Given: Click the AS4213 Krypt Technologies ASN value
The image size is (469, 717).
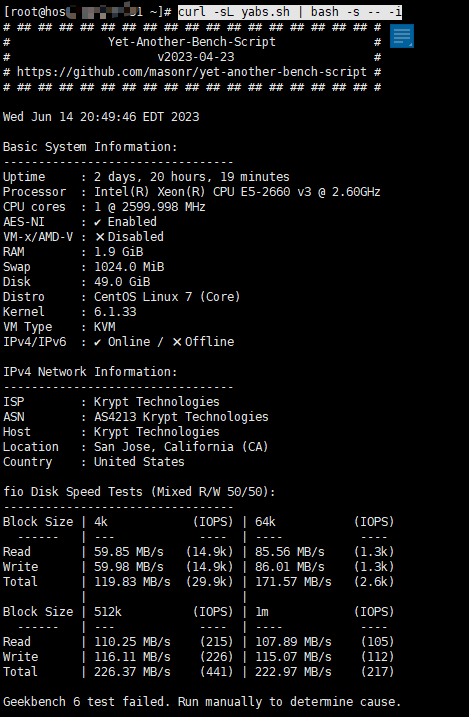Looking at the screenshot, I should click(x=181, y=417).
